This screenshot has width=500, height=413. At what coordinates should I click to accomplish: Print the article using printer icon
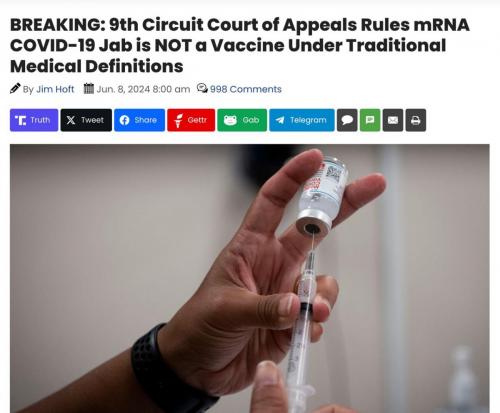pyautogui.click(x=416, y=120)
